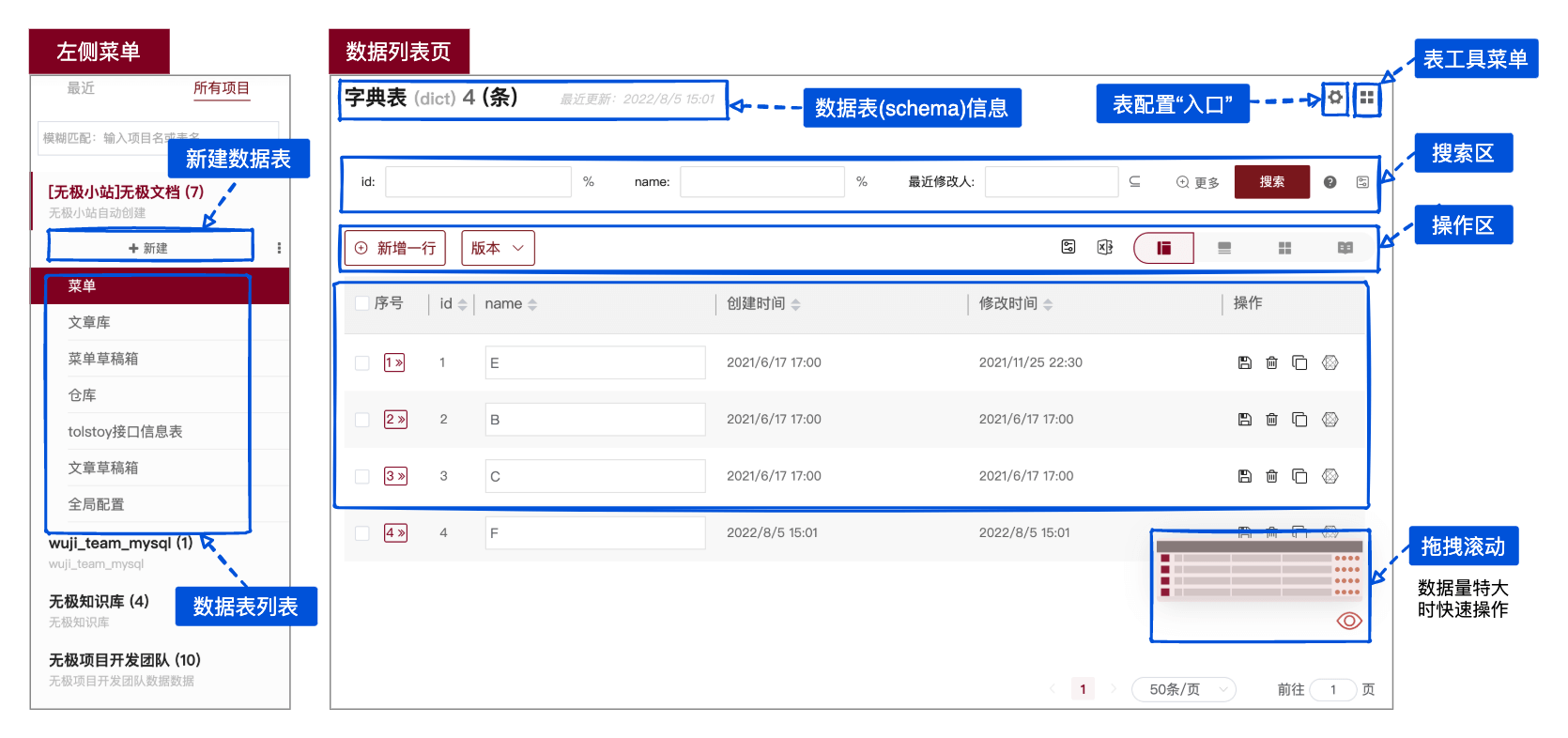Open the table tools grid menu icon
The width and height of the screenshot is (1568, 738).
[1367, 98]
